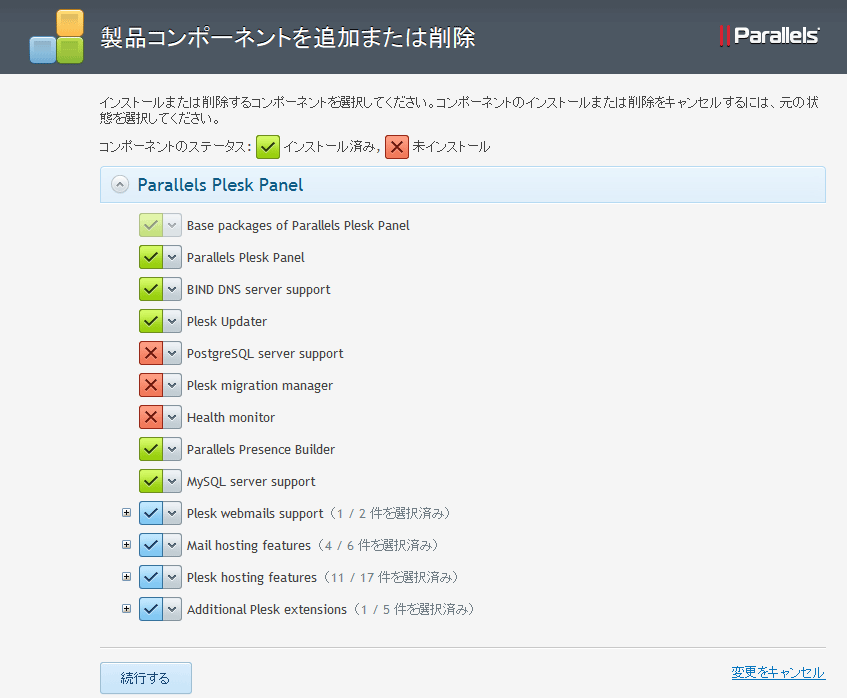
Task: Expand the Plesk webmails support tree
Action: 126,513
